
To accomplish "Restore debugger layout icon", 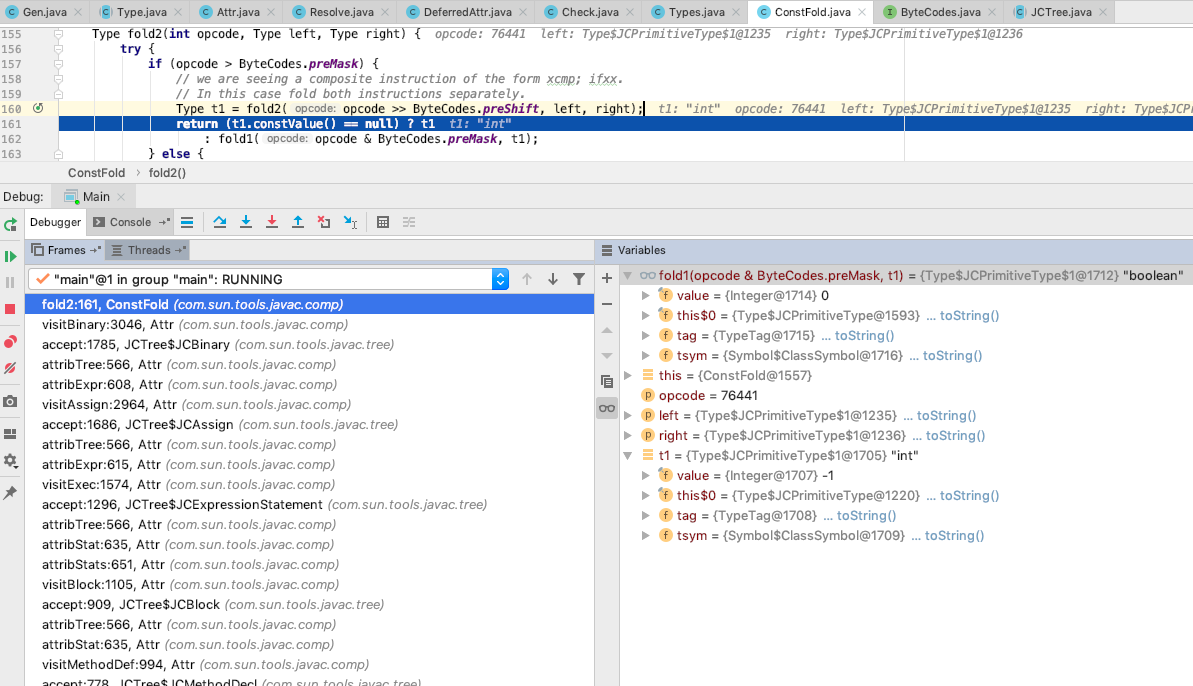I will [10, 434].
